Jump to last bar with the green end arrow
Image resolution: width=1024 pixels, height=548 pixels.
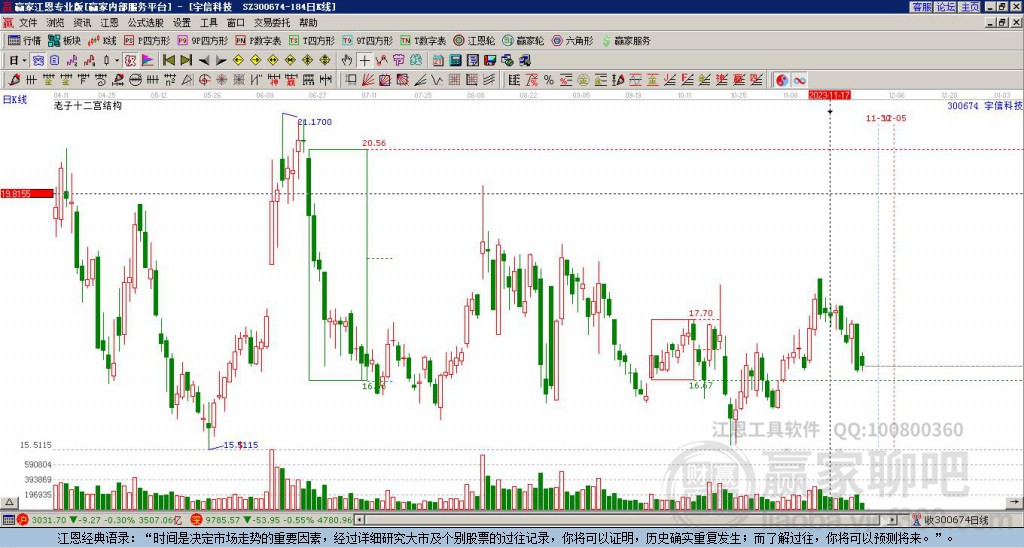pyautogui.click(x=186, y=61)
